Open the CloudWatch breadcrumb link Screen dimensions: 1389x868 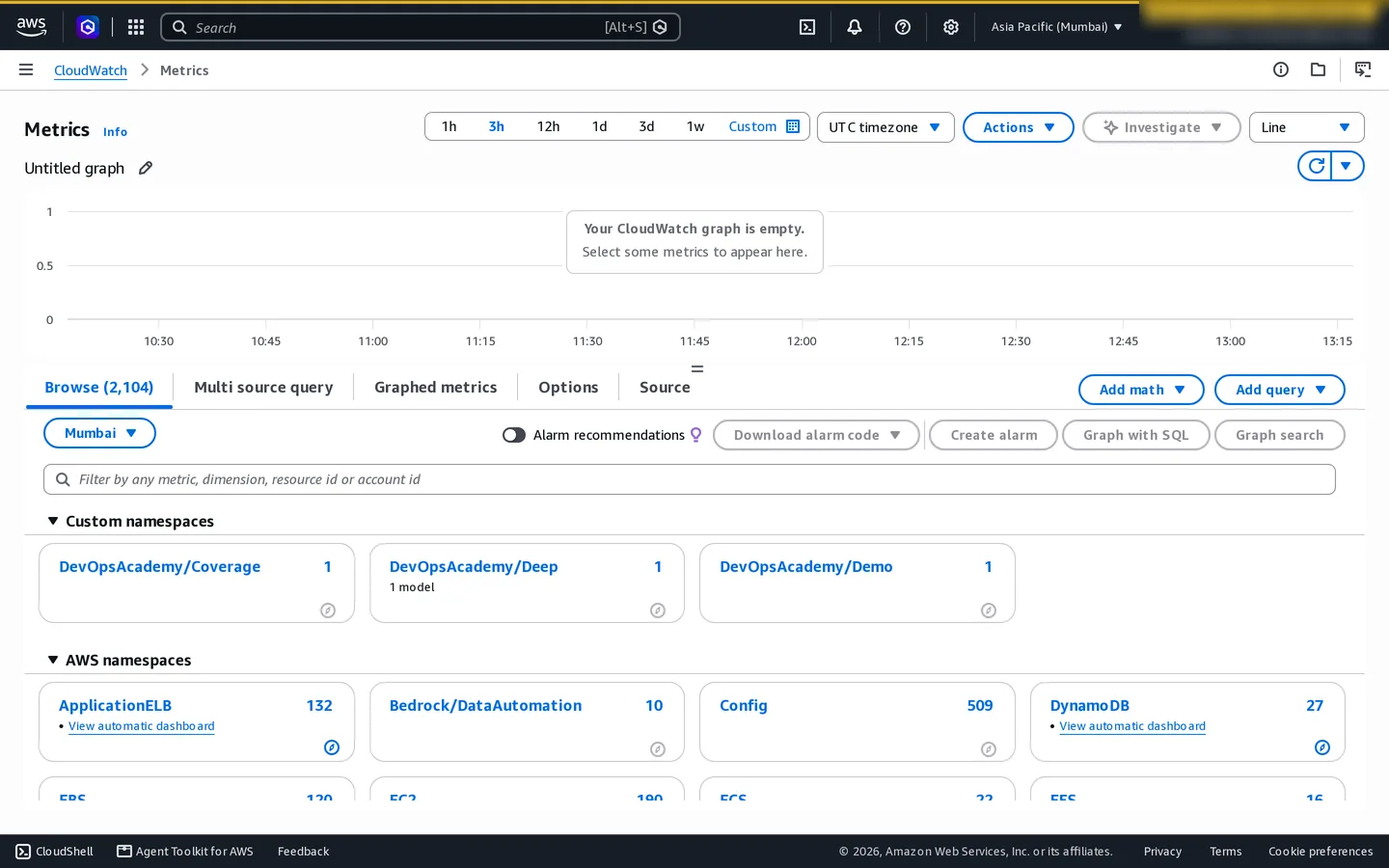(91, 70)
